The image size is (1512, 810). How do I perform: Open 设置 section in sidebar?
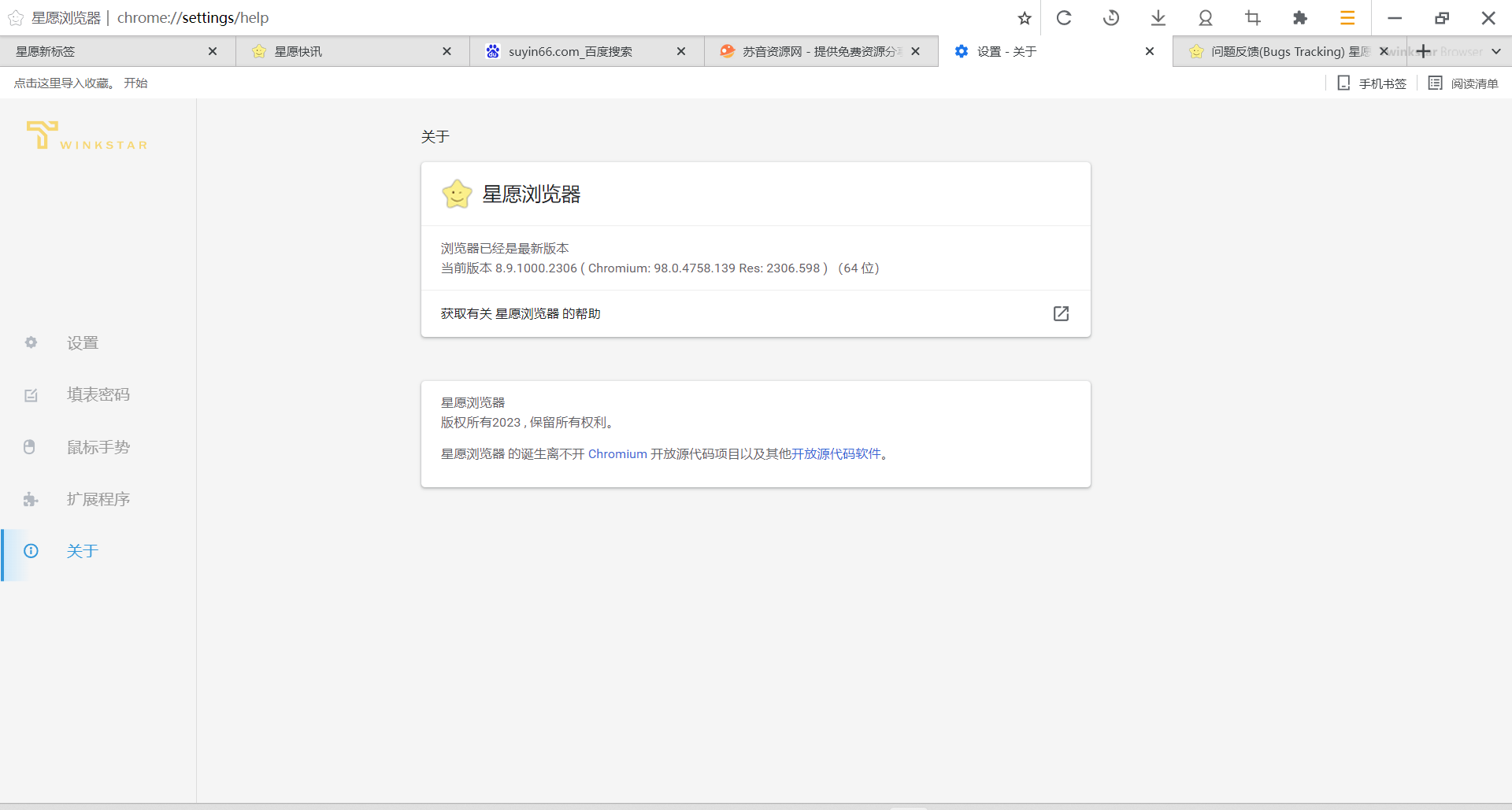pyautogui.click(x=82, y=342)
